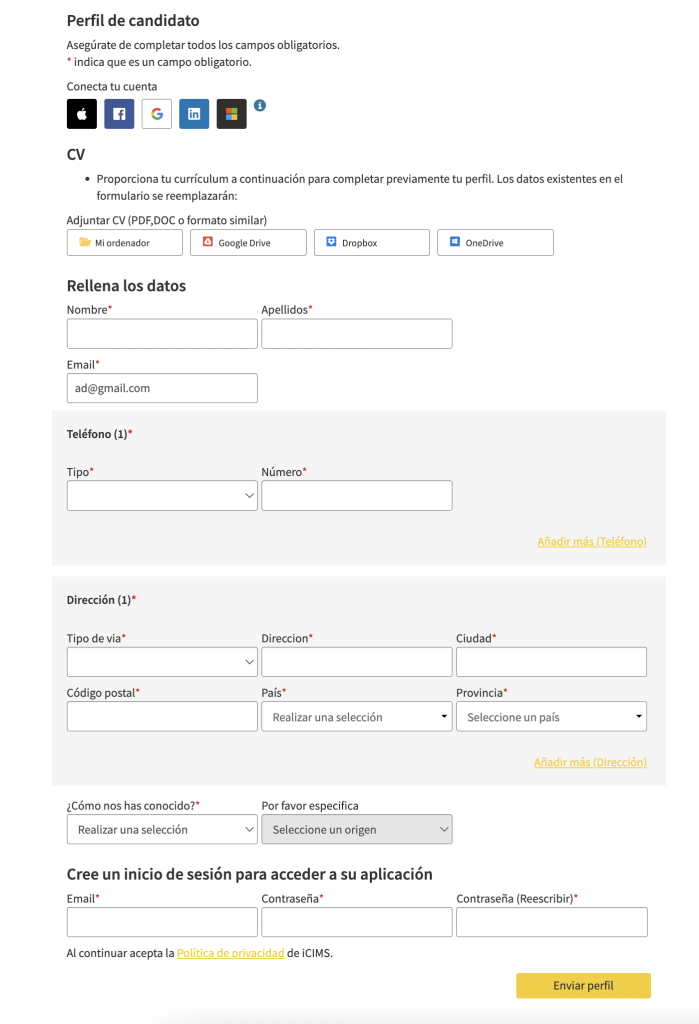This screenshot has width=699, height=1024.
Task: Open the Tipo de via dropdown
Action: point(161,661)
